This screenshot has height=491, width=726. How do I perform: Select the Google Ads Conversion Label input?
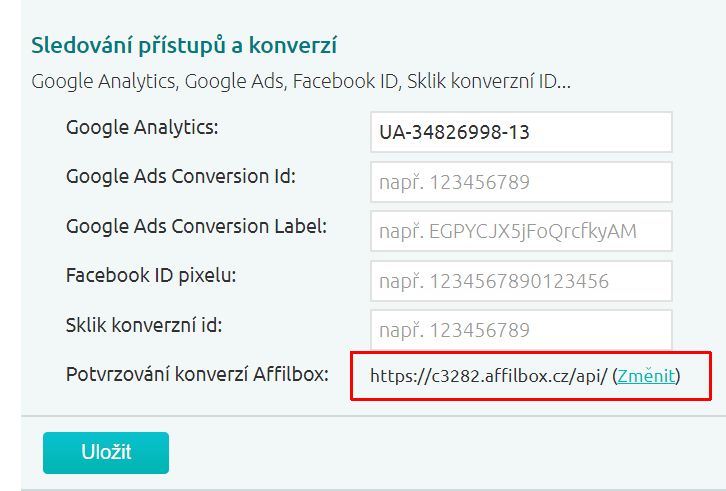(521, 231)
